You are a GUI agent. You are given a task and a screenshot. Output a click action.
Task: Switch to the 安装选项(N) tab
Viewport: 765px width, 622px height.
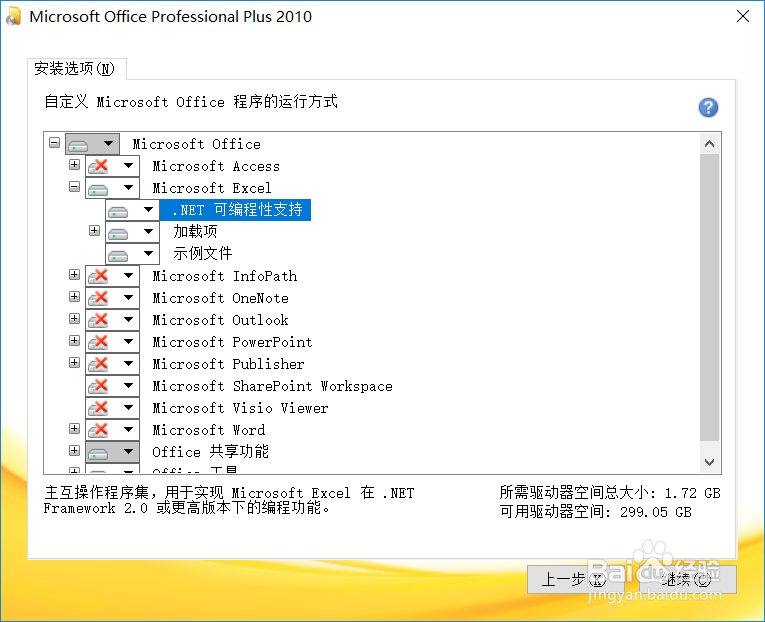(77, 69)
